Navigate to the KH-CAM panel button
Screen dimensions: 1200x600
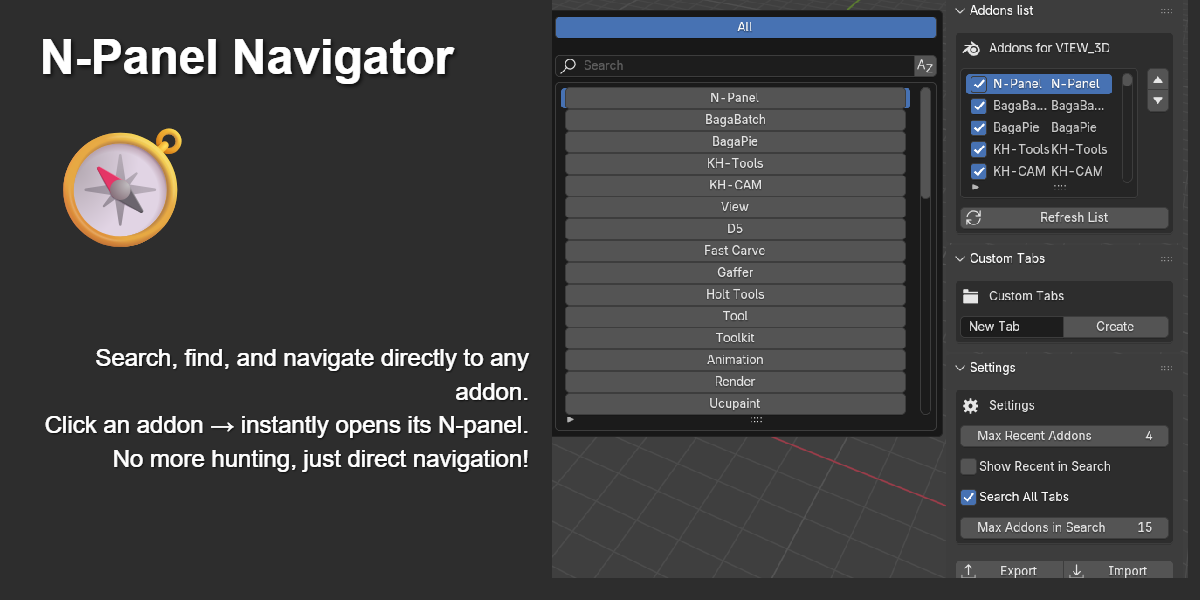[x=735, y=185]
